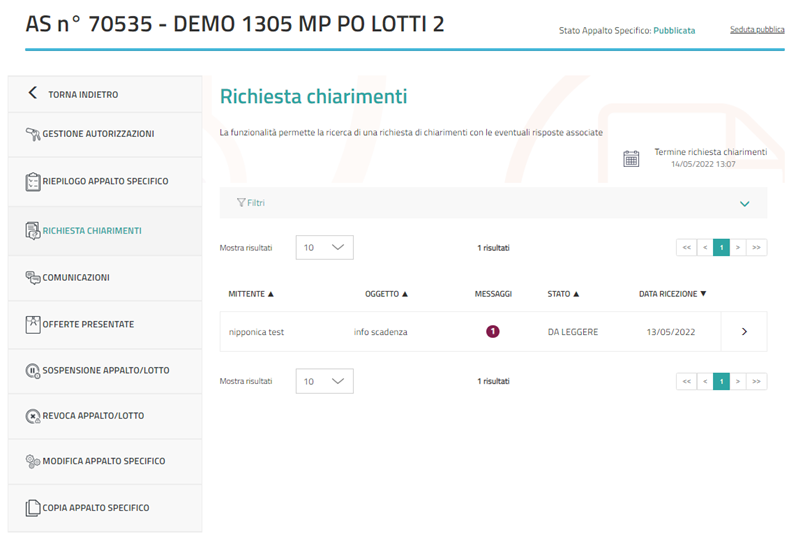This screenshot has height=543, width=803.
Task: Open the nipponica test row arrow
Action: pos(743,332)
